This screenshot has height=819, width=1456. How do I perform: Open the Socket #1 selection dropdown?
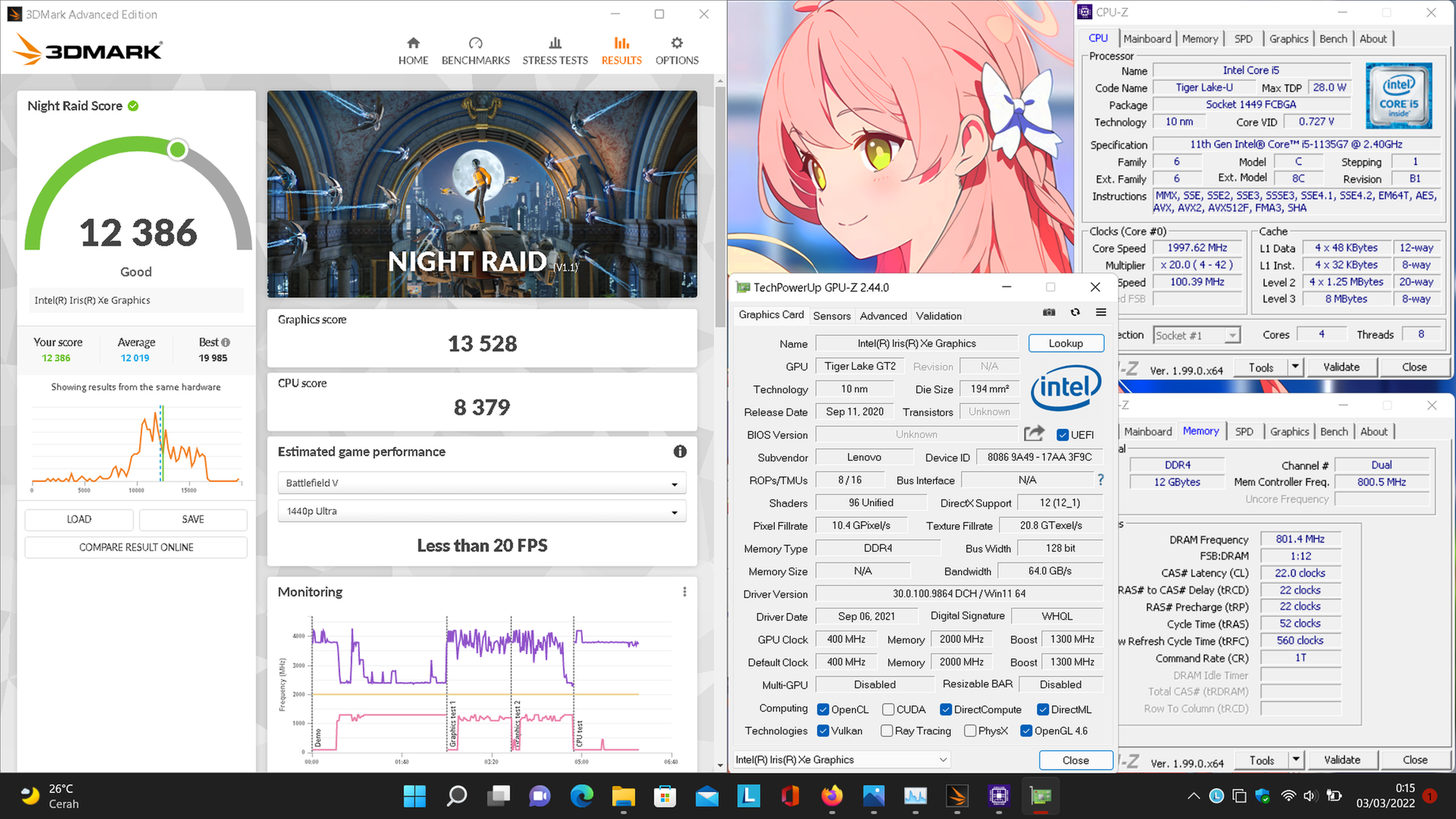pyautogui.click(x=1197, y=335)
